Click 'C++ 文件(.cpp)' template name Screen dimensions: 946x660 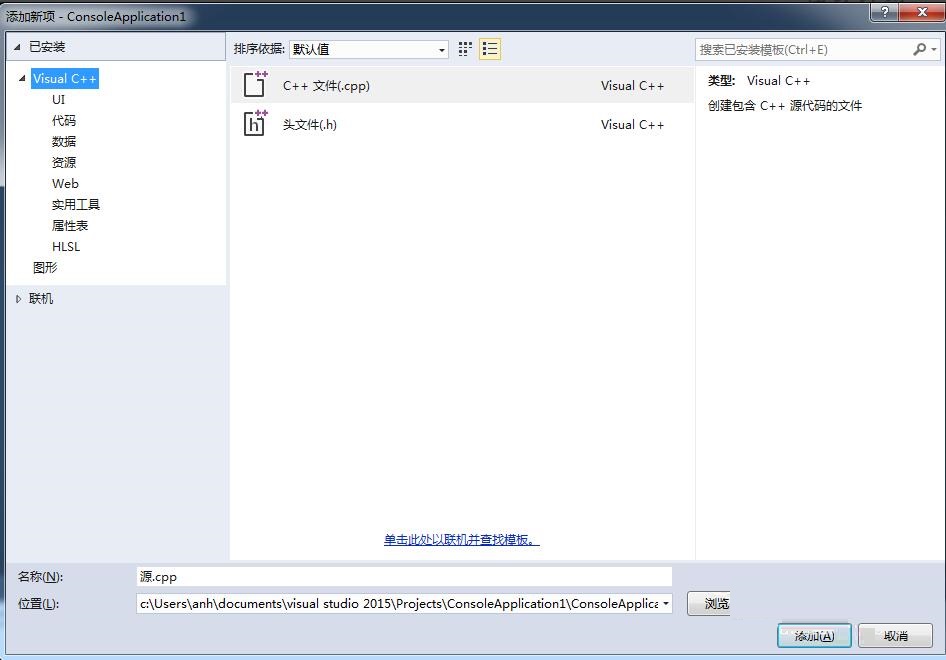326,86
